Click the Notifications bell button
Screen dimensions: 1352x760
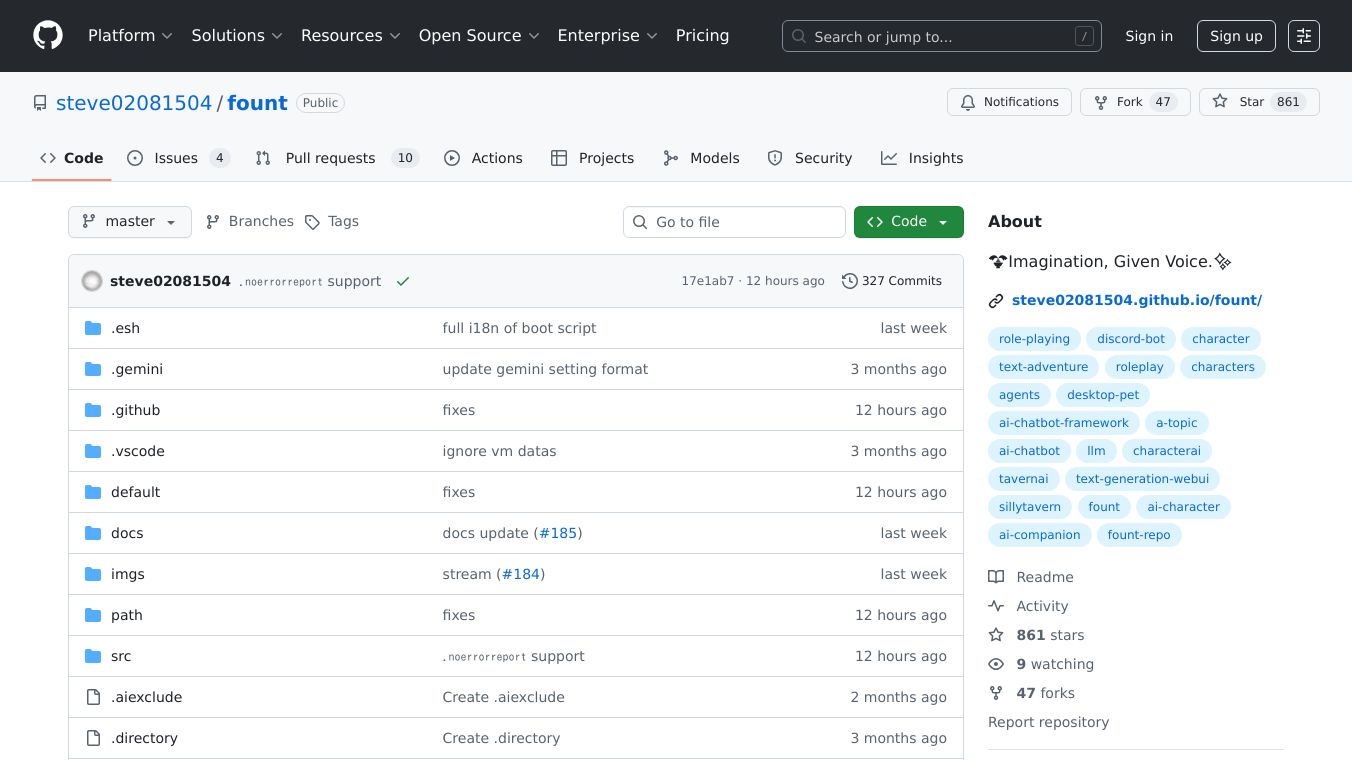pos(1009,102)
